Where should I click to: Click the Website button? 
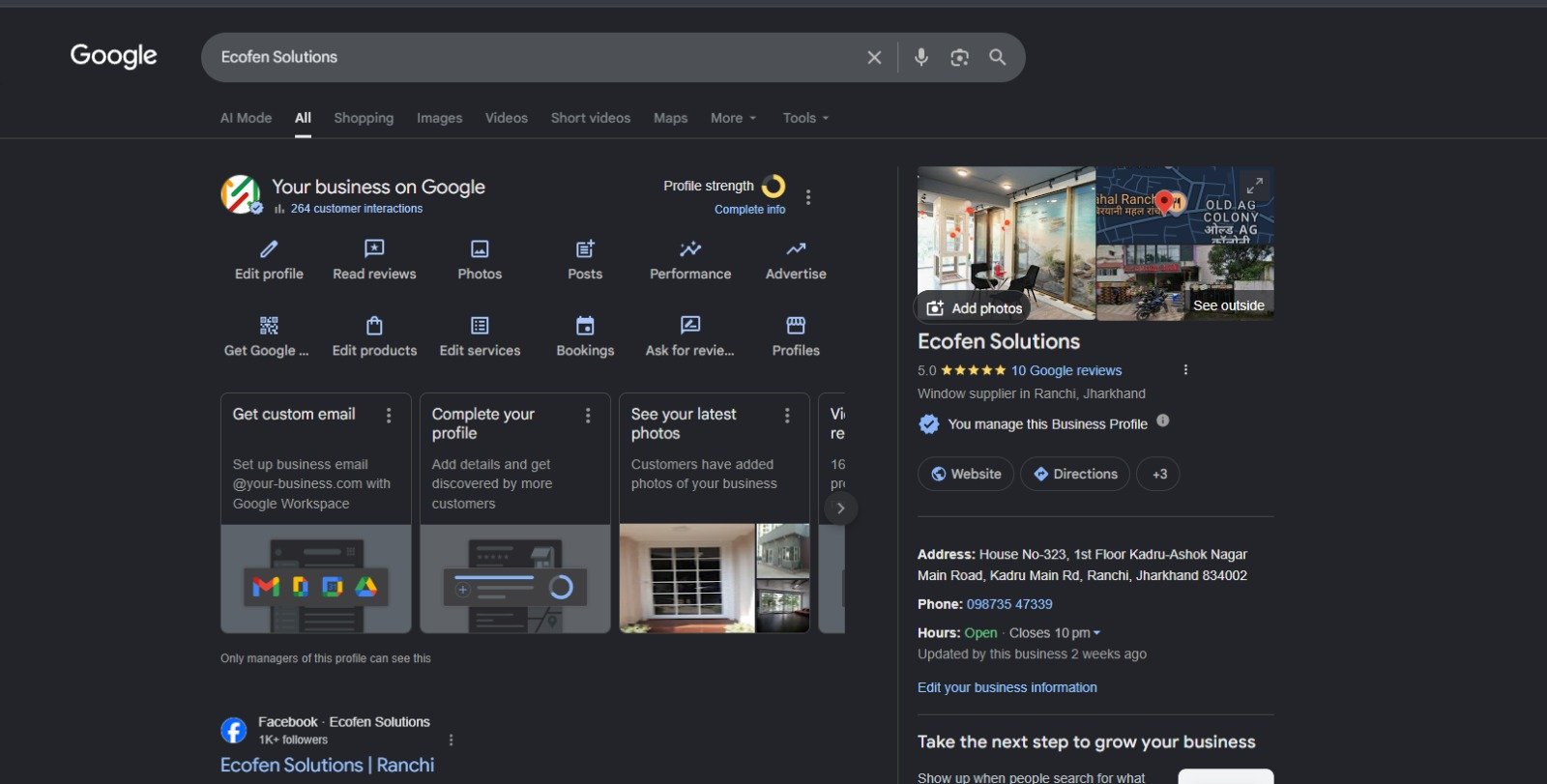[966, 474]
